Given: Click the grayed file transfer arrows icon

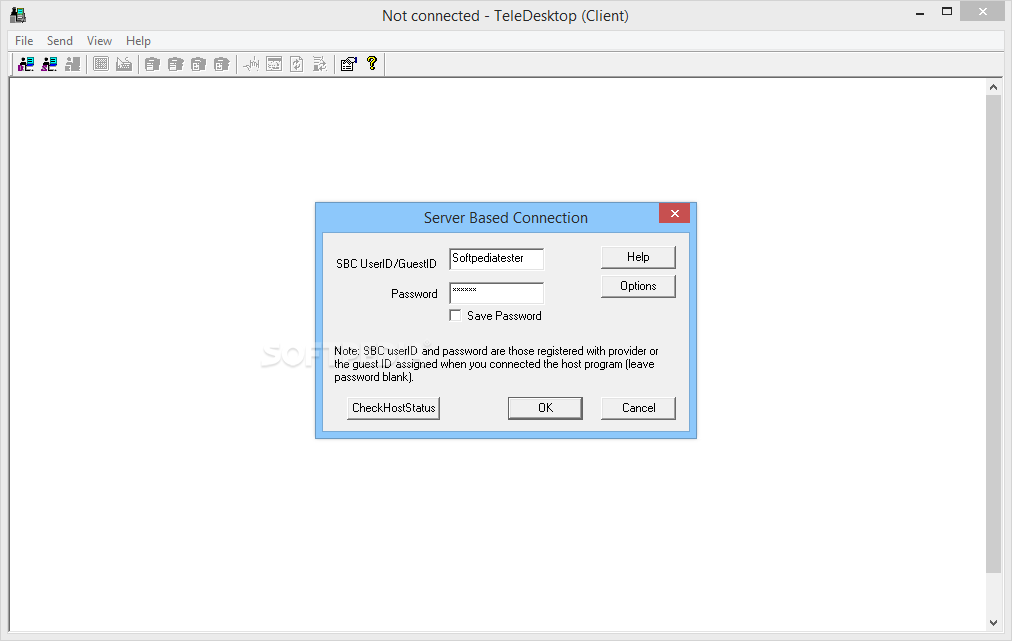Looking at the screenshot, I should coord(320,64).
